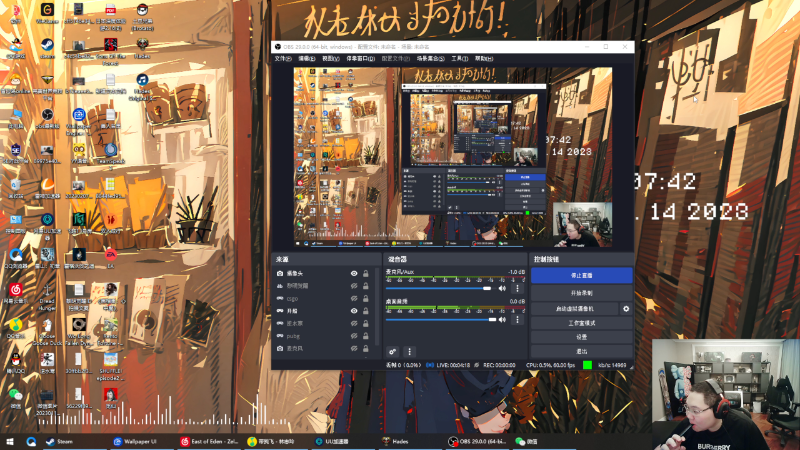This screenshot has height=450, width=800.
Task: Select the csgo source row
Action: (x=324, y=298)
